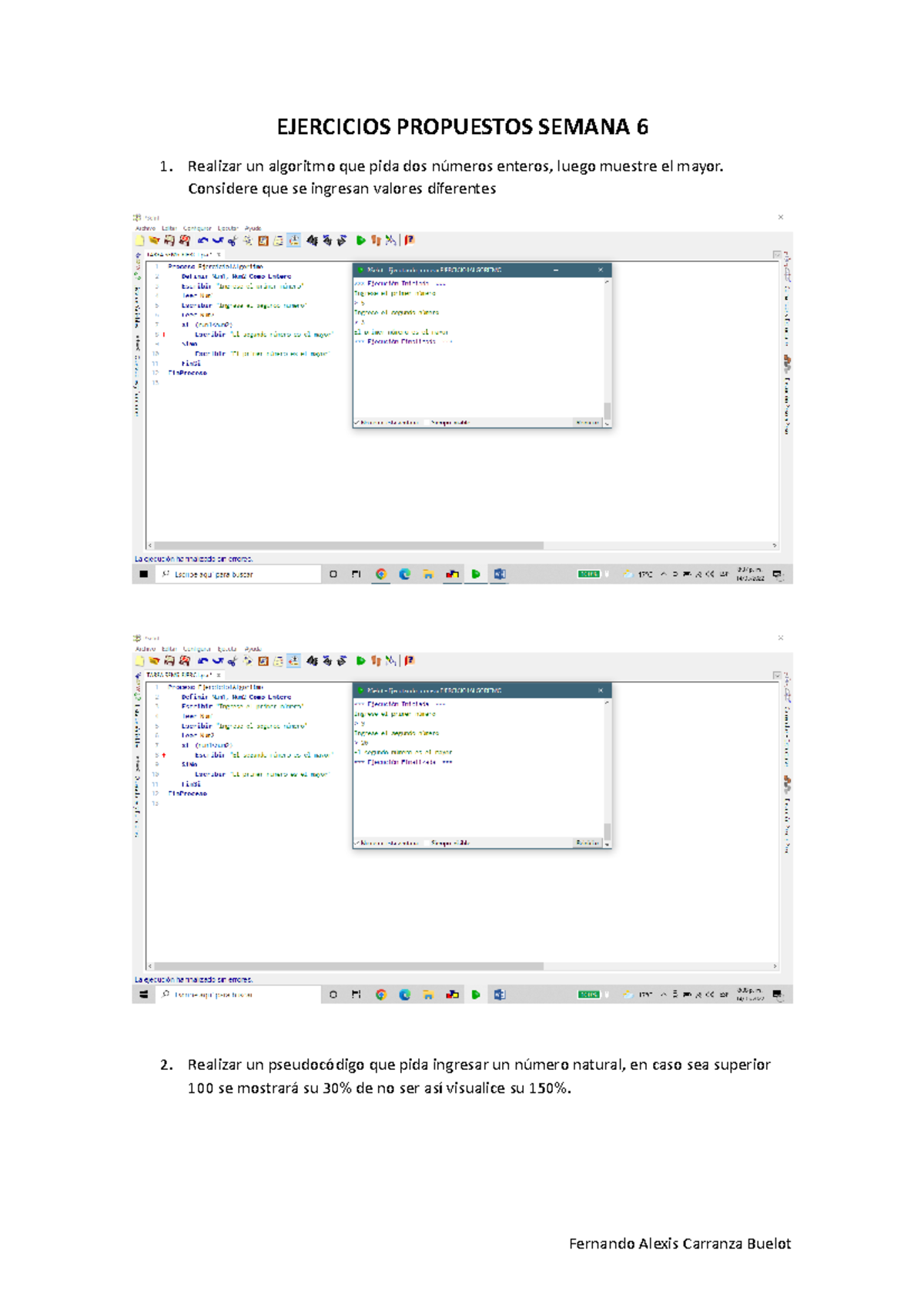Open the Ayuda menu in lower PSeInt window
Image resolution: width=924 pixels, height=1308 pixels.
click(253, 649)
